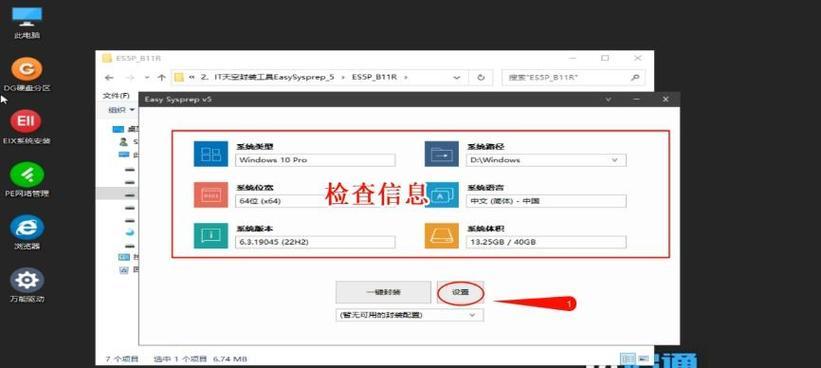The width and height of the screenshot is (821, 368).
Task: Open the 组织 dropdown in Explorer
Action: click(x=121, y=110)
